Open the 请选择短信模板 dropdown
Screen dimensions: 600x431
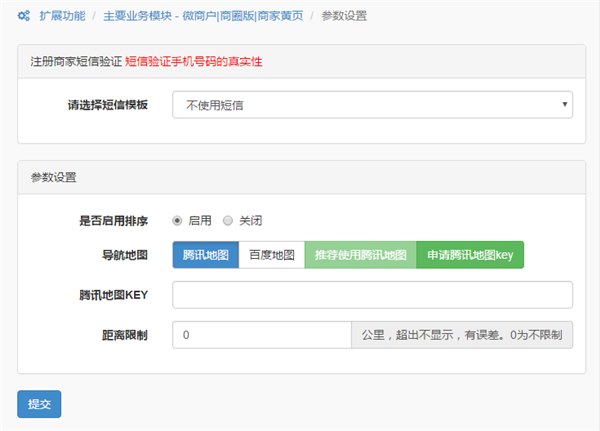pyautogui.click(x=372, y=104)
